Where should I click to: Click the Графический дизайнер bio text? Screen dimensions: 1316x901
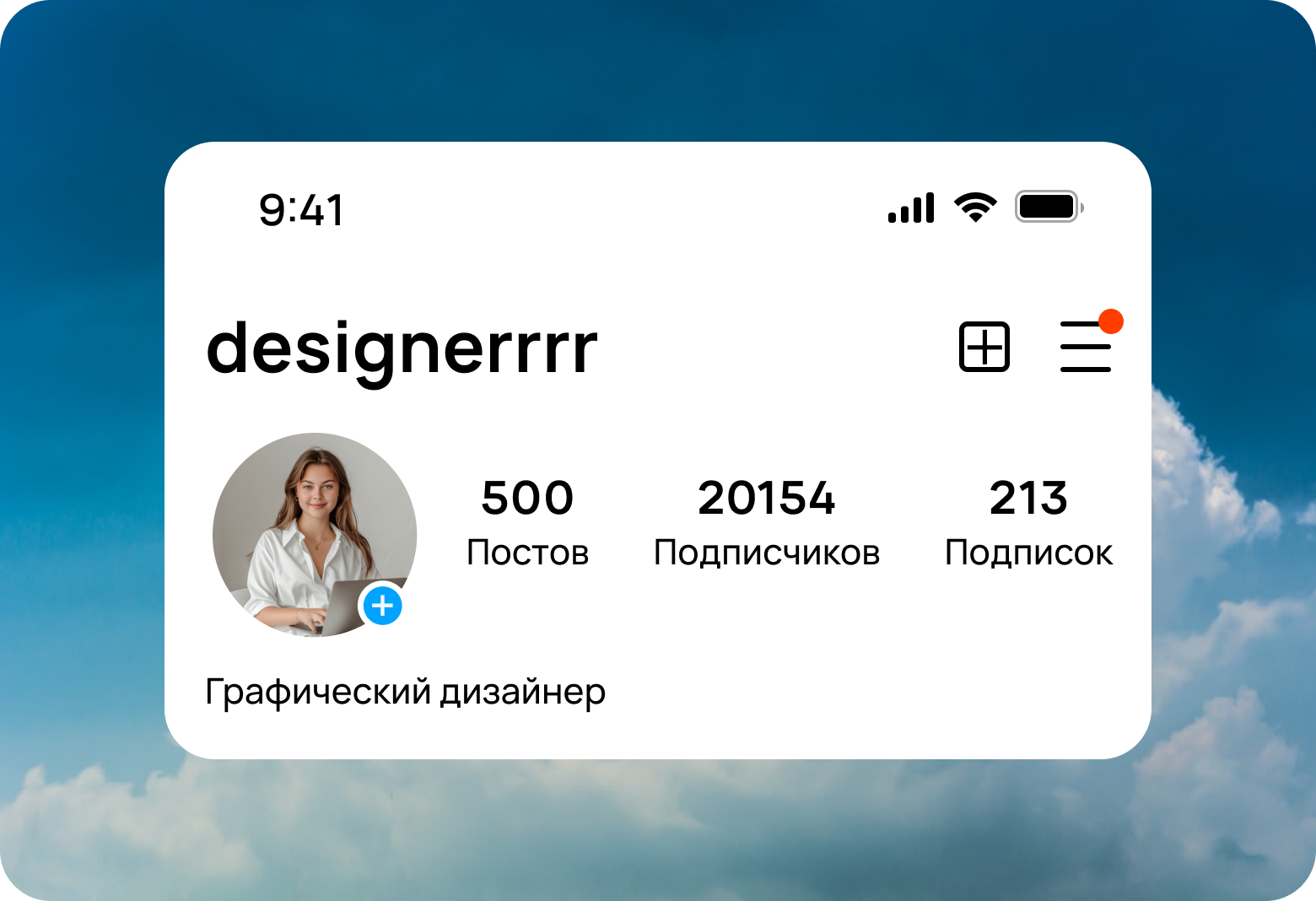point(405,693)
